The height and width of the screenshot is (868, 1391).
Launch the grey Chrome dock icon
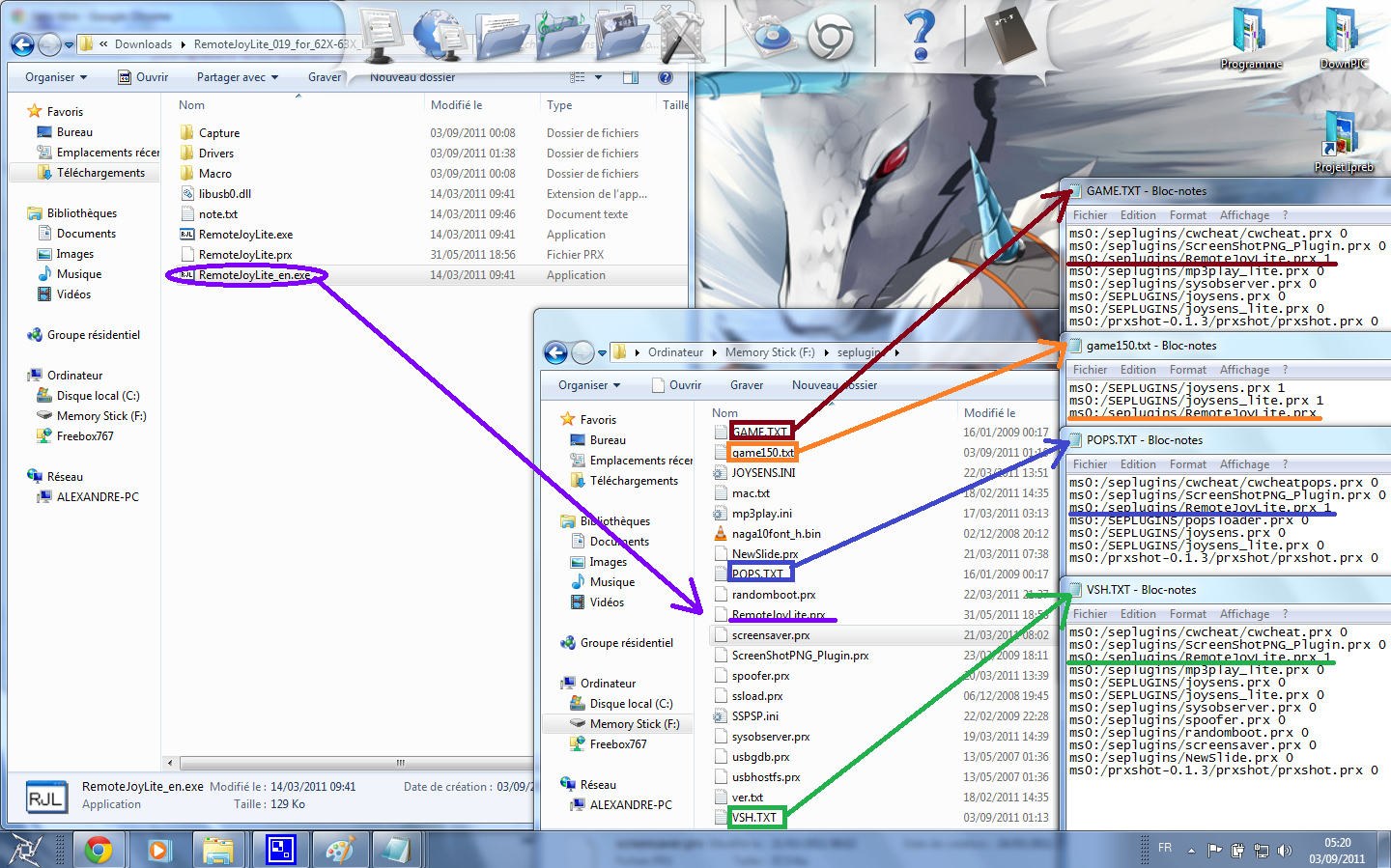click(830, 38)
